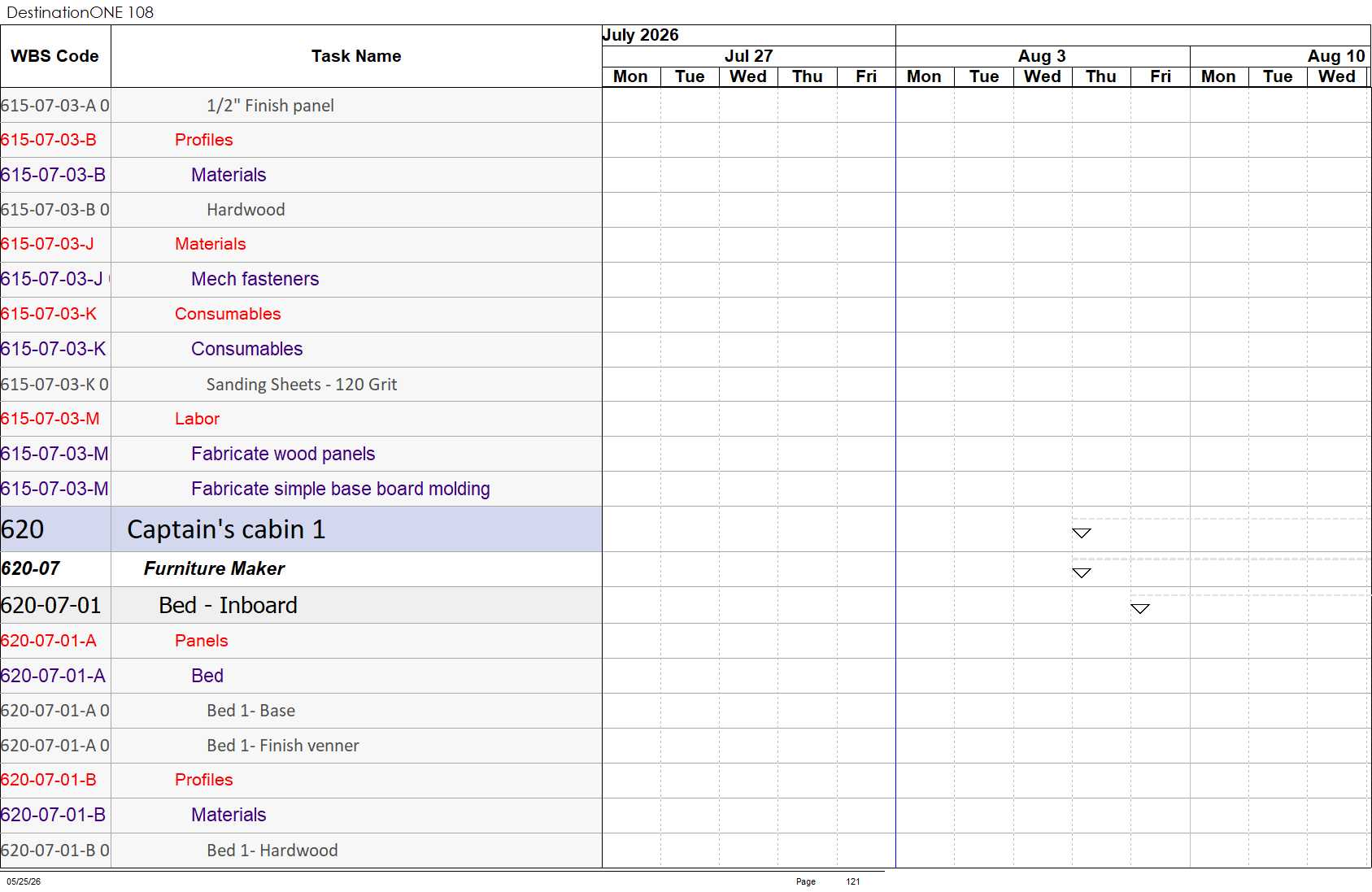Select the Aug 3 week header

pos(1043,56)
